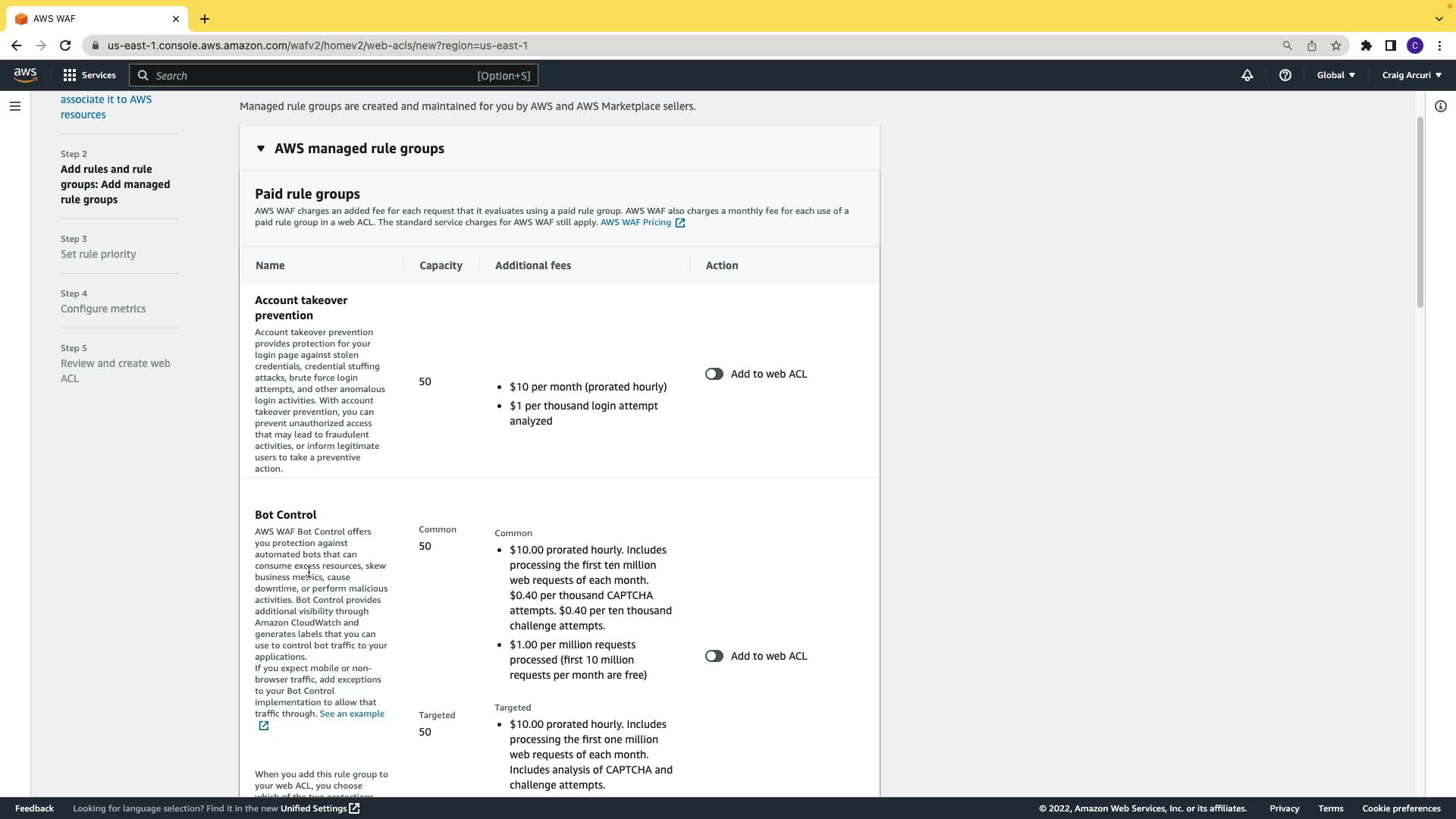Bookmark this page with the star icon
This screenshot has width=1456, height=819.
pos(1335,45)
